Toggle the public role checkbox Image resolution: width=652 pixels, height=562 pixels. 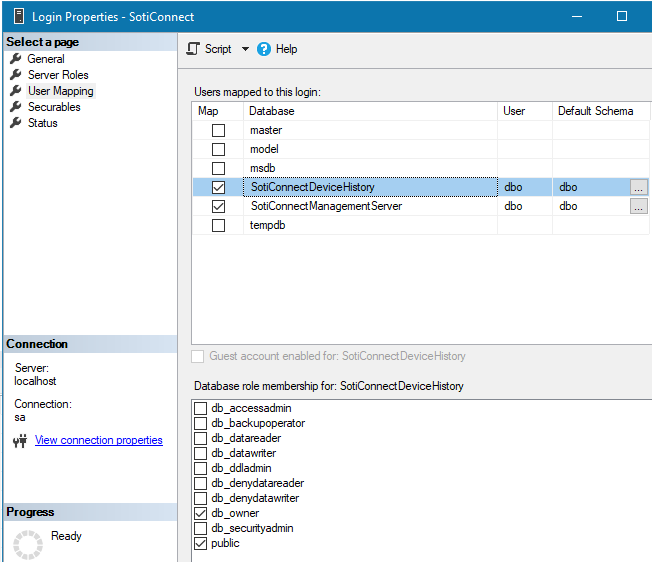200,543
